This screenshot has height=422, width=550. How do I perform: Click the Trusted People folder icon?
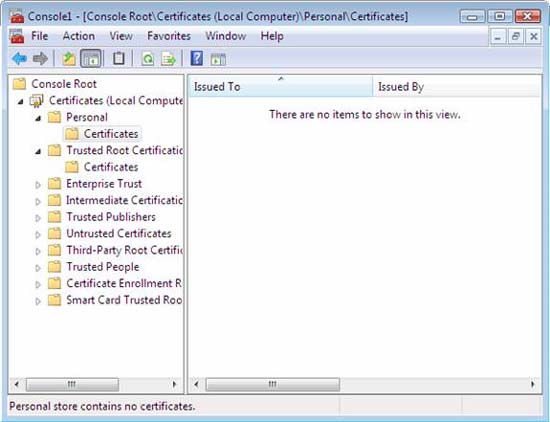click(54, 267)
